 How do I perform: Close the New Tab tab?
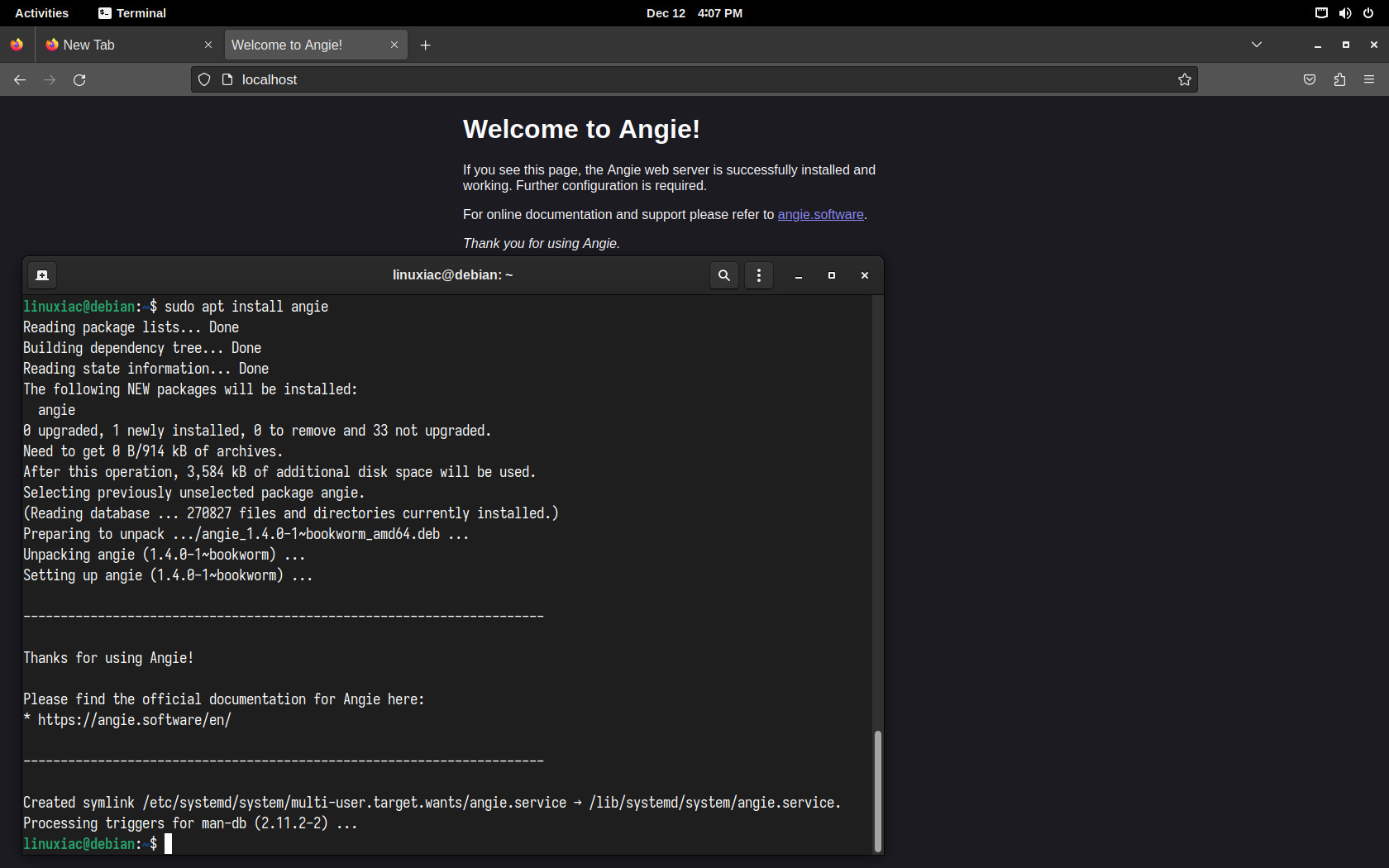click(x=208, y=45)
